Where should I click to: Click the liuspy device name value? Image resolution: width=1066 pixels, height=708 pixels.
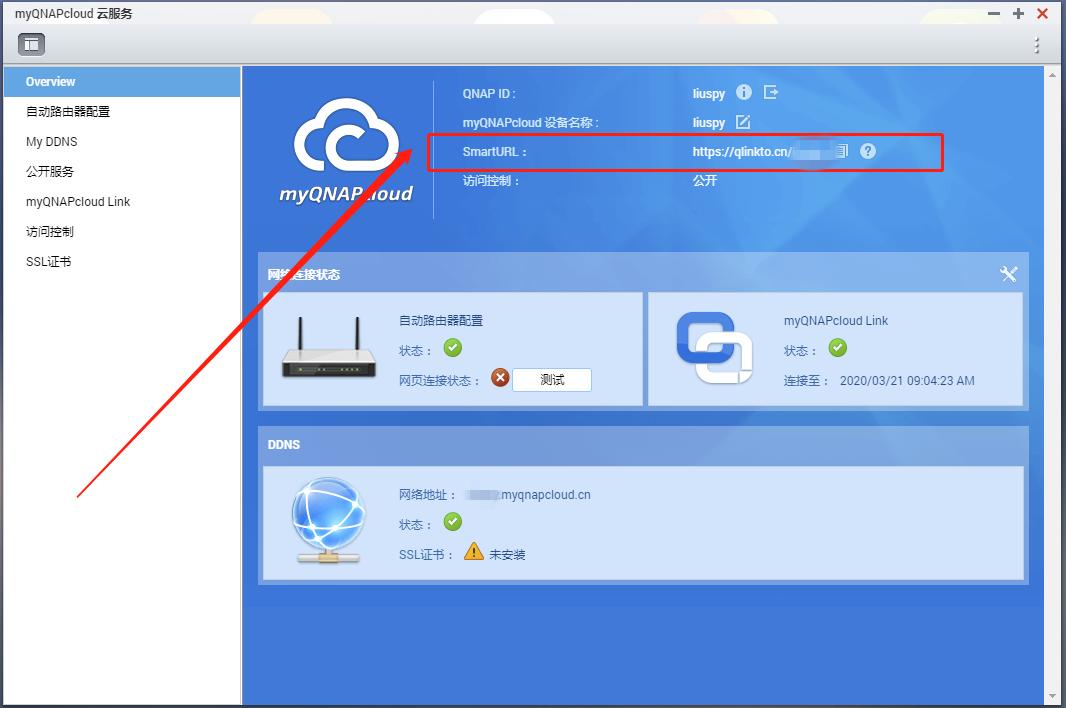708,123
